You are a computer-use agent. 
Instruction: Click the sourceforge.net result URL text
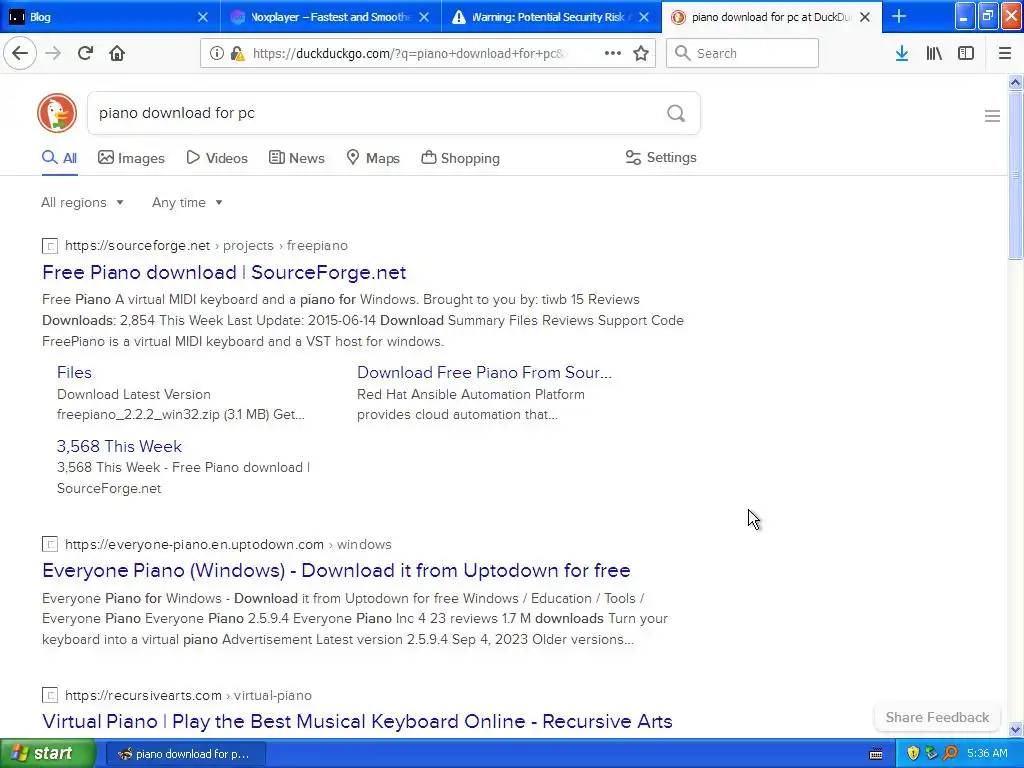(x=206, y=246)
